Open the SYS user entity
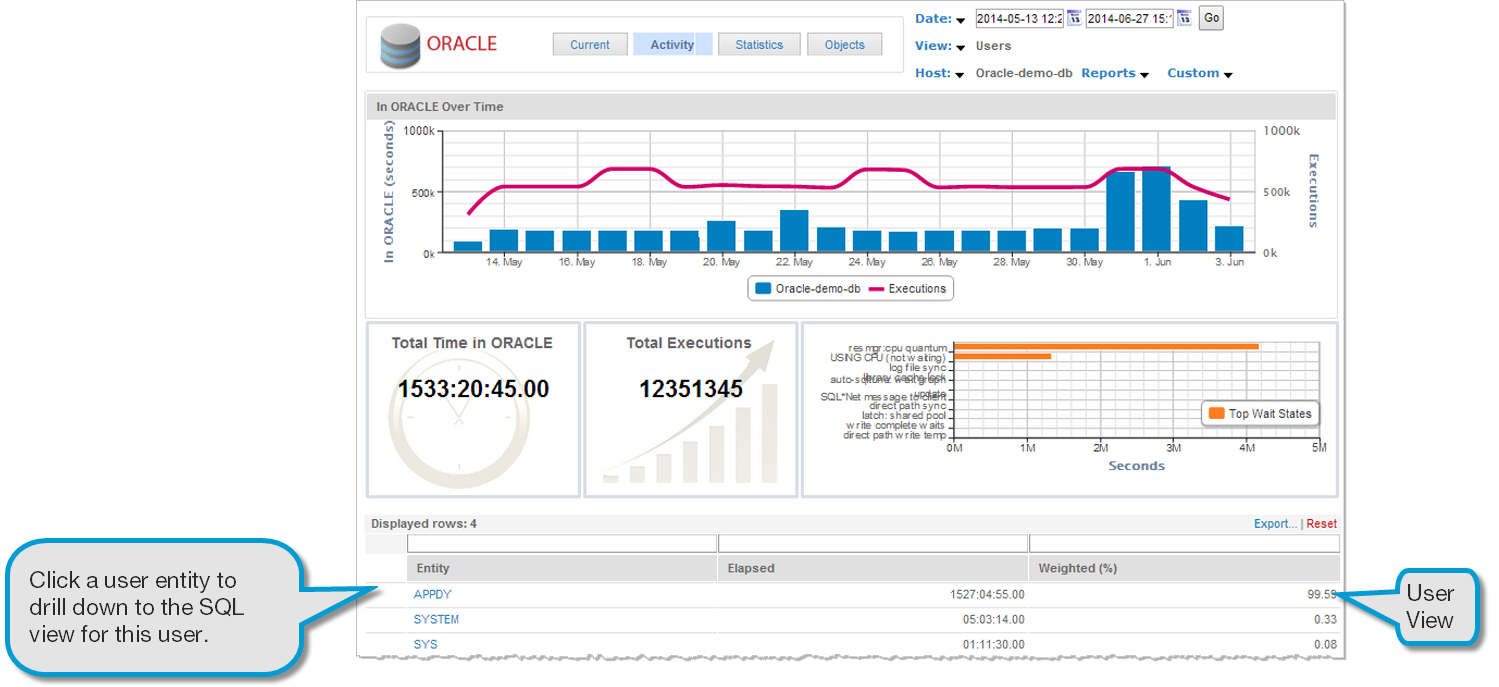Image resolution: width=1499 pixels, height=687 pixels. coord(426,644)
